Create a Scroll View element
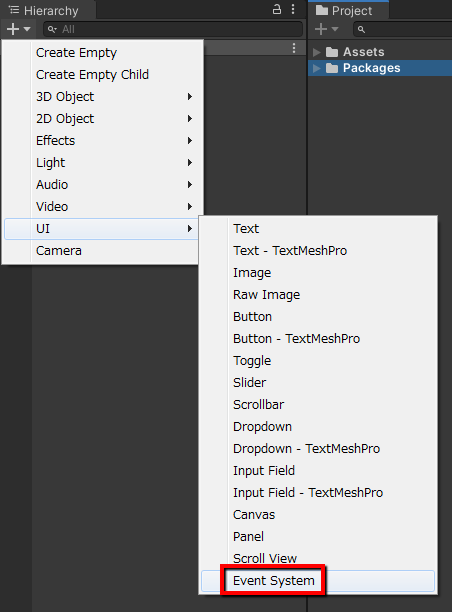Image resolution: width=452 pixels, height=612 pixels. 318,559
